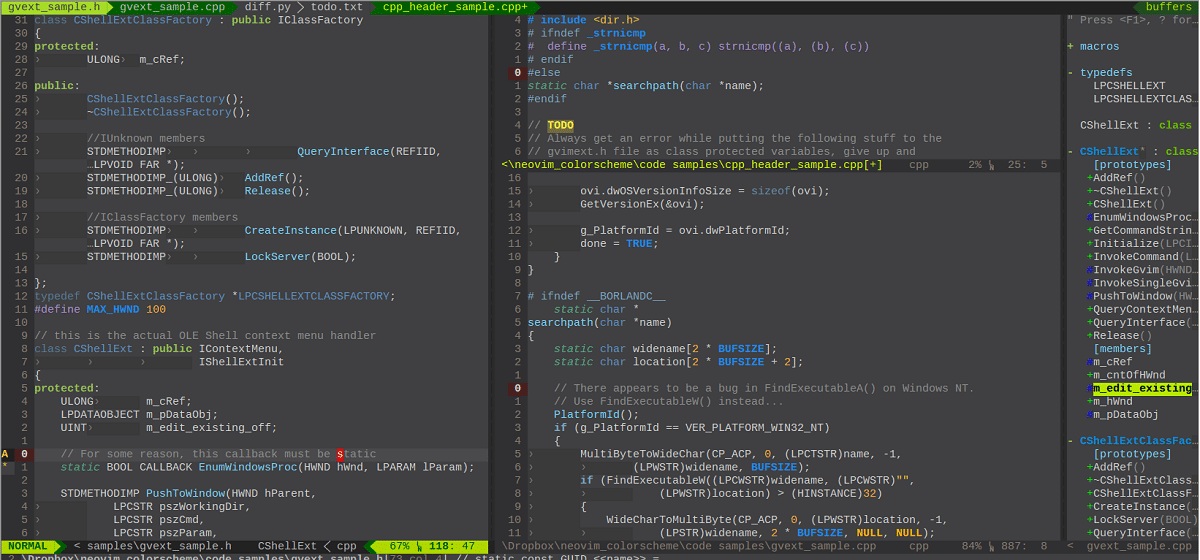This screenshot has width=1200, height=560.
Task: Jump to CreateInstance( in tagbar
Action: point(1142,506)
